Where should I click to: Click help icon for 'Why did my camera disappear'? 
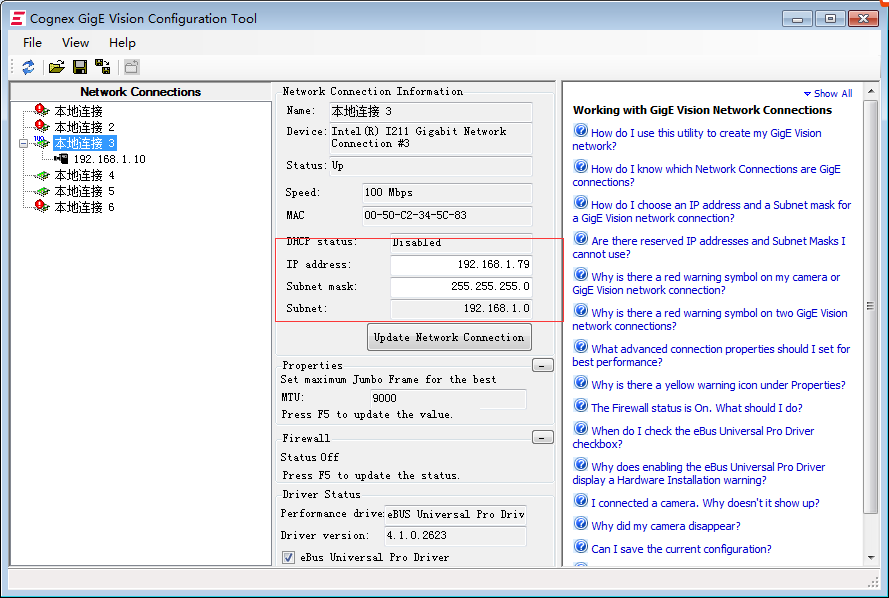pos(581,523)
